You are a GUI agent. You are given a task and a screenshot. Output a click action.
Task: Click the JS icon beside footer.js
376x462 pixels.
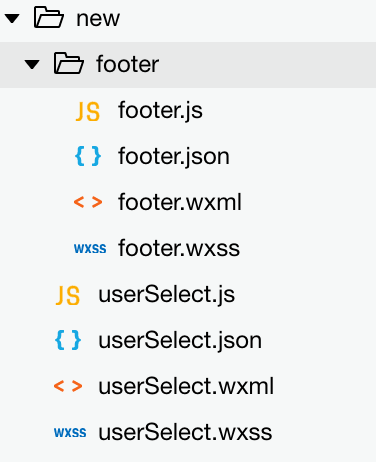[x=88, y=111]
